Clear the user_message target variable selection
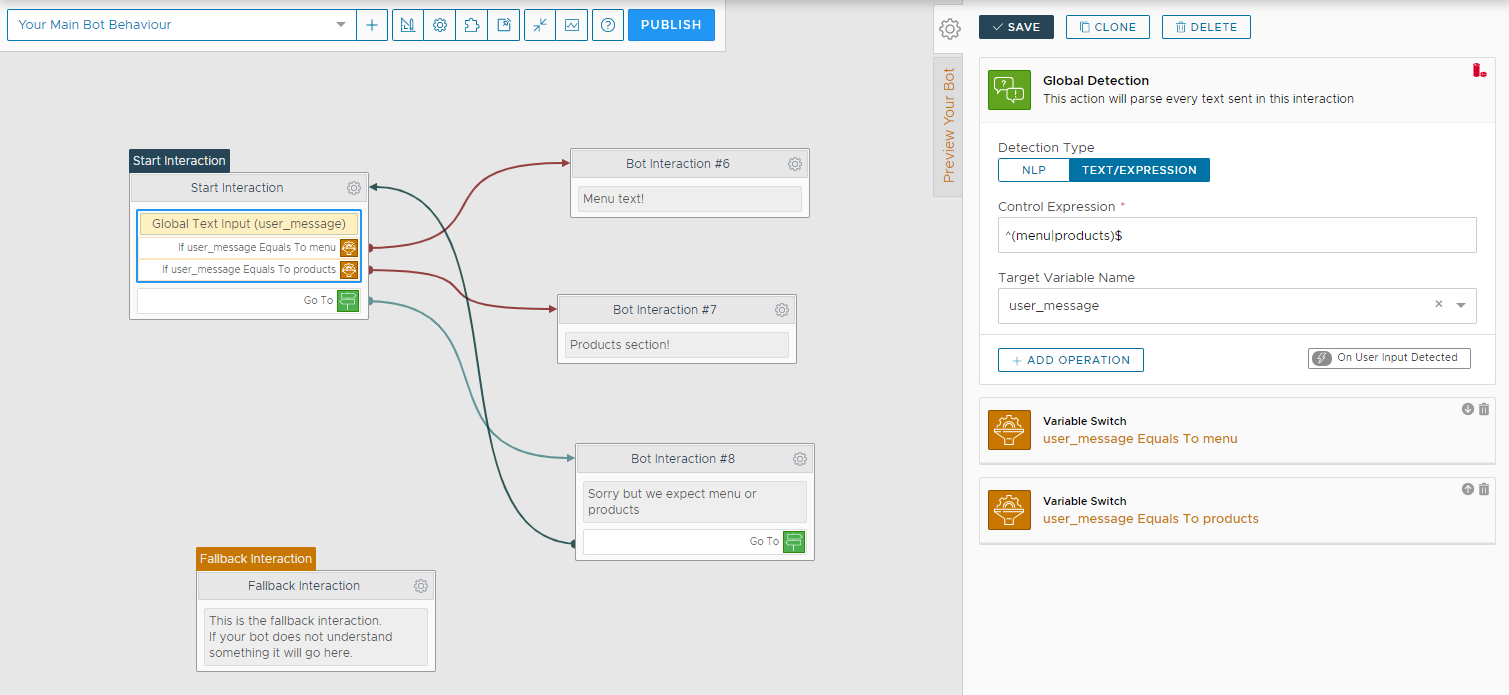 point(1439,305)
